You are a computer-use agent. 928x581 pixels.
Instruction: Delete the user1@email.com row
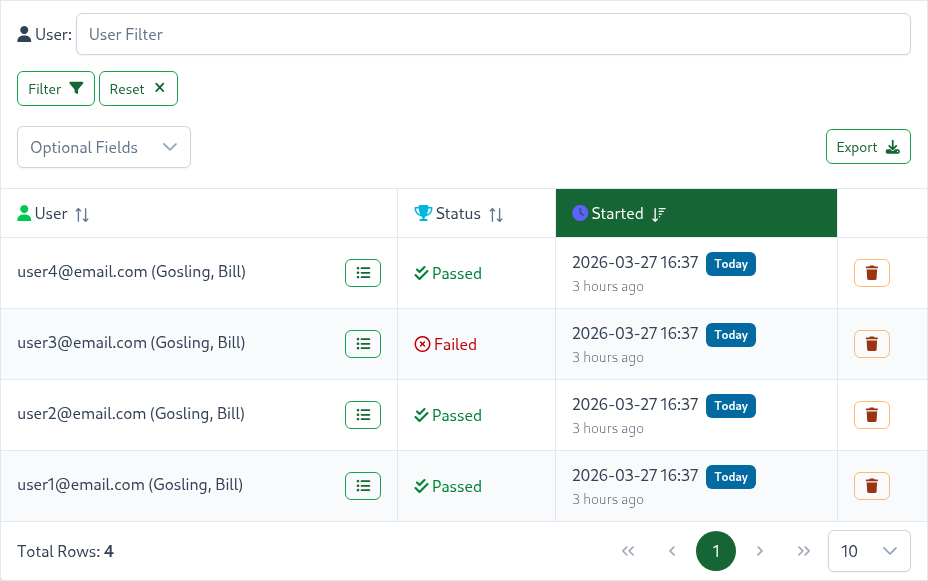[x=871, y=486]
